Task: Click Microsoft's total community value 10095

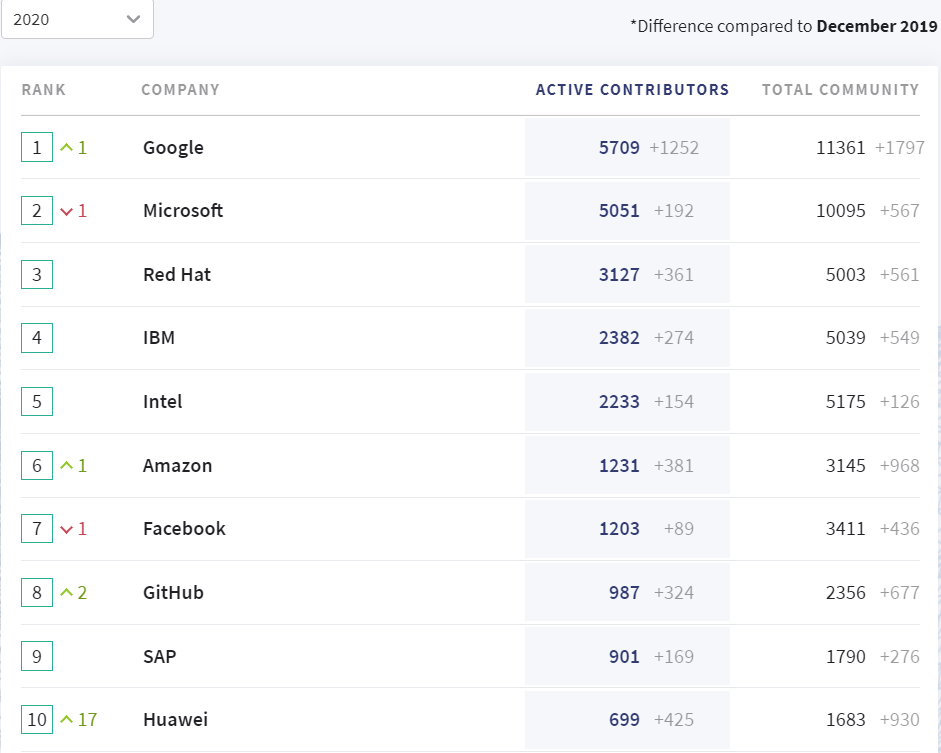Action: click(x=841, y=211)
